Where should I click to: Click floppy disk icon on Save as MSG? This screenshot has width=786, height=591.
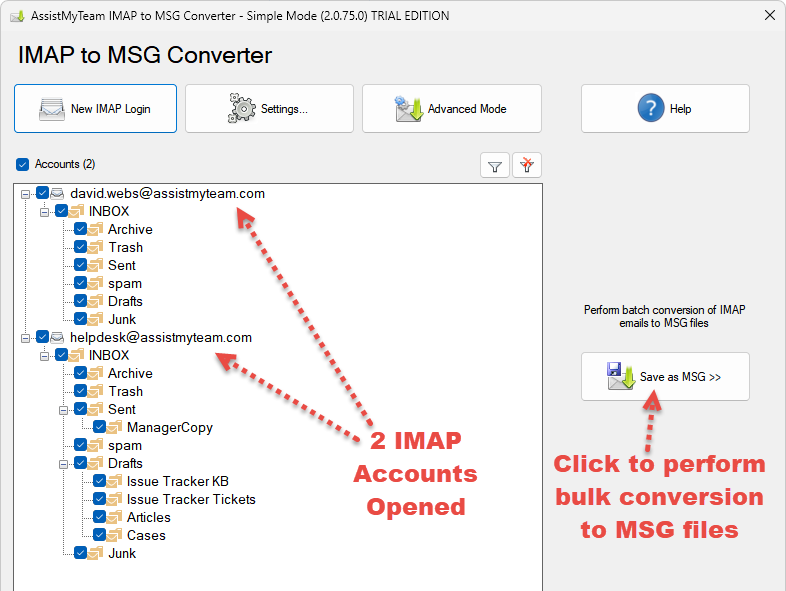point(620,376)
